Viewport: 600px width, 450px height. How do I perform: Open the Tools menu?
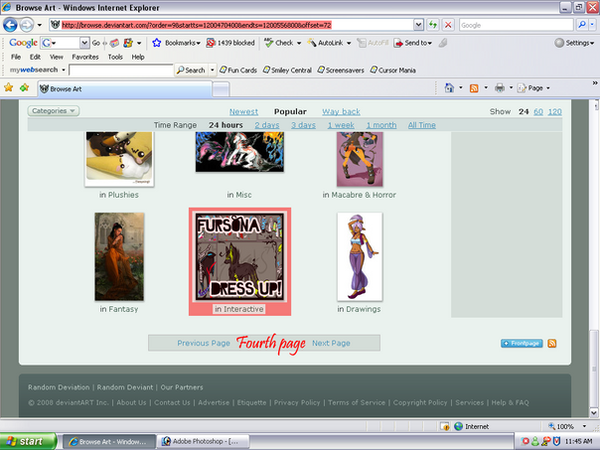(x=115, y=57)
